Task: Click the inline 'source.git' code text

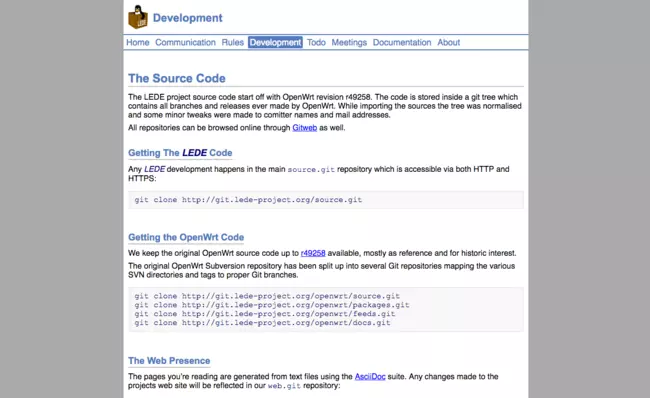Action: click(x=311, y=170)
